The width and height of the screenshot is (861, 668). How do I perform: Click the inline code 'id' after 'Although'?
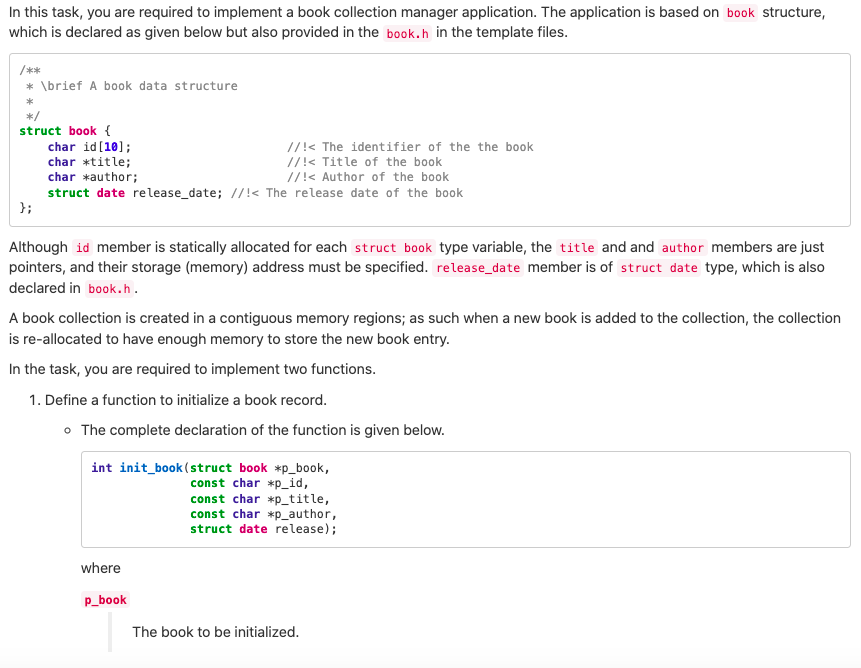click(82, 248)
